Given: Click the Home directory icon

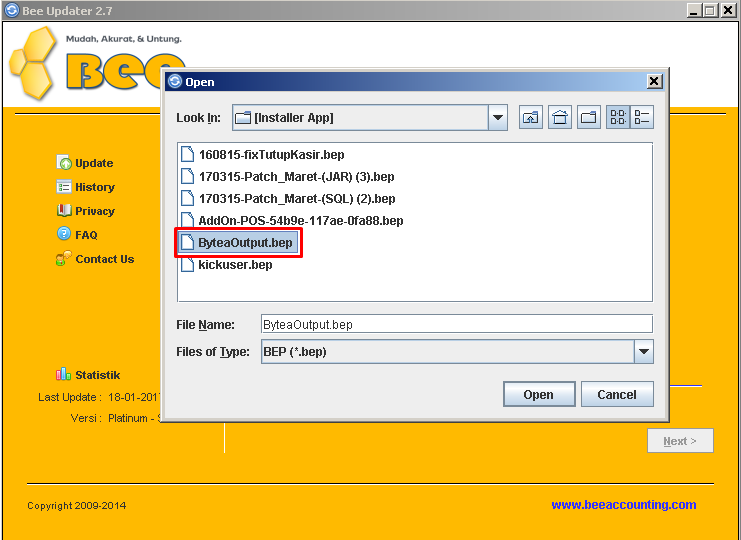Looking at the screenshot, I should pyautogui.click(x=560, y=117).
